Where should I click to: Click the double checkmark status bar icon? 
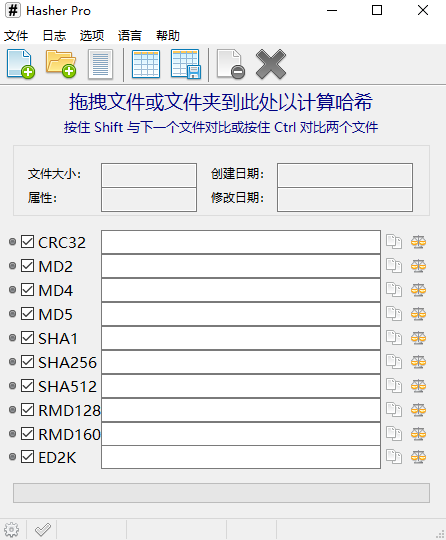[x=43, y=529]
